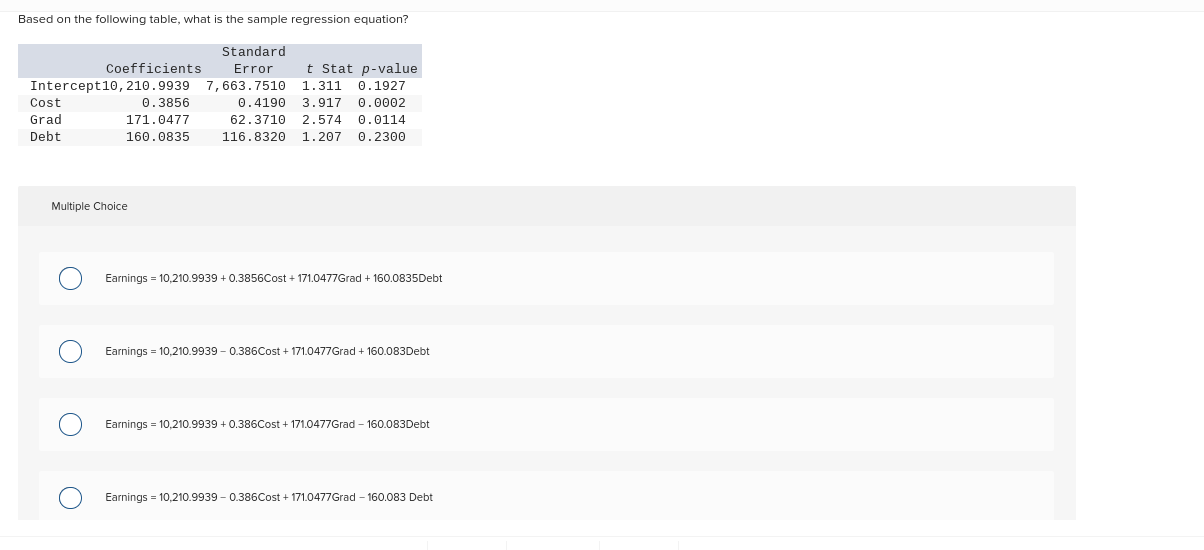Click the Debt row label
The width and height of the screenshot is (1204, 550).
(x=46, y=137)
